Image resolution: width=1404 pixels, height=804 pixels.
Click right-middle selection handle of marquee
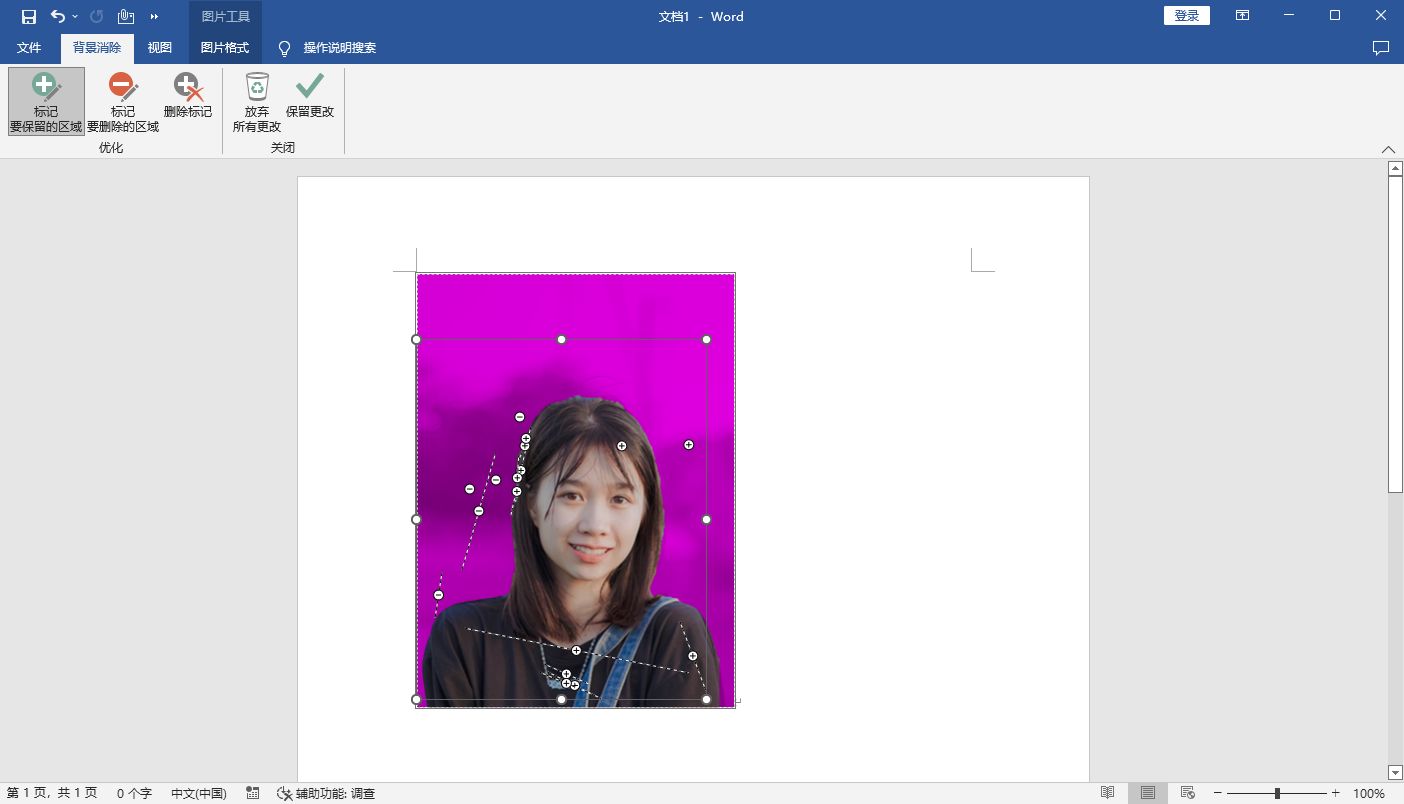click(706, 519)
